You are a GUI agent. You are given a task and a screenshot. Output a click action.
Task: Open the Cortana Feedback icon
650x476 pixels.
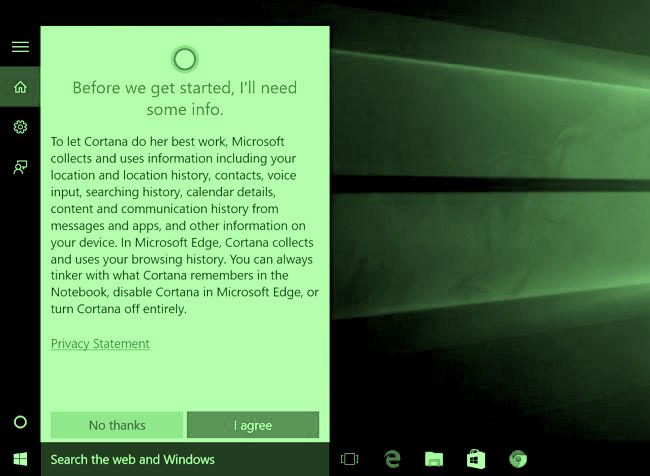20,167
